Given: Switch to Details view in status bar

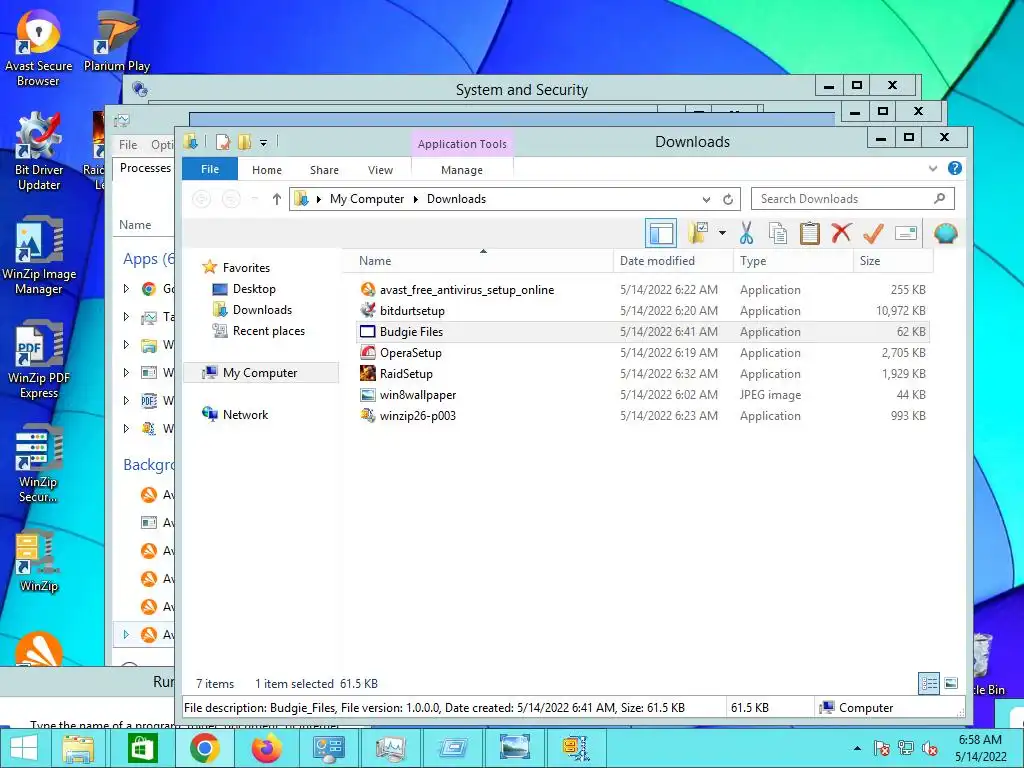Looking at the screenshot, I should (x=929, y=684).
